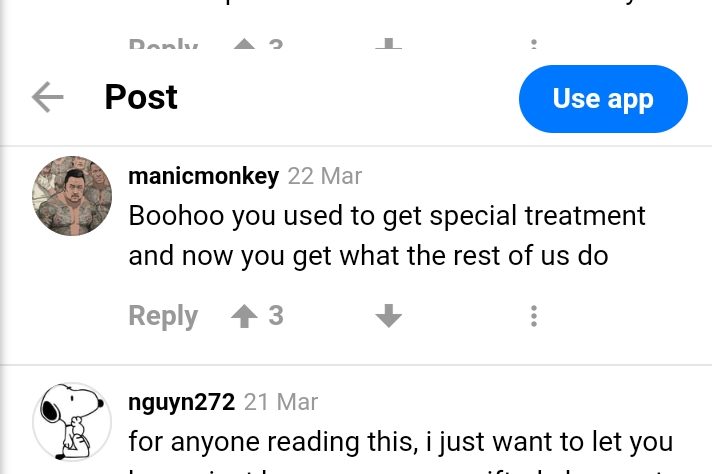Go back using the left arrow icon
The height and width of the screenshot is (474, 712).
click(48, 97)
